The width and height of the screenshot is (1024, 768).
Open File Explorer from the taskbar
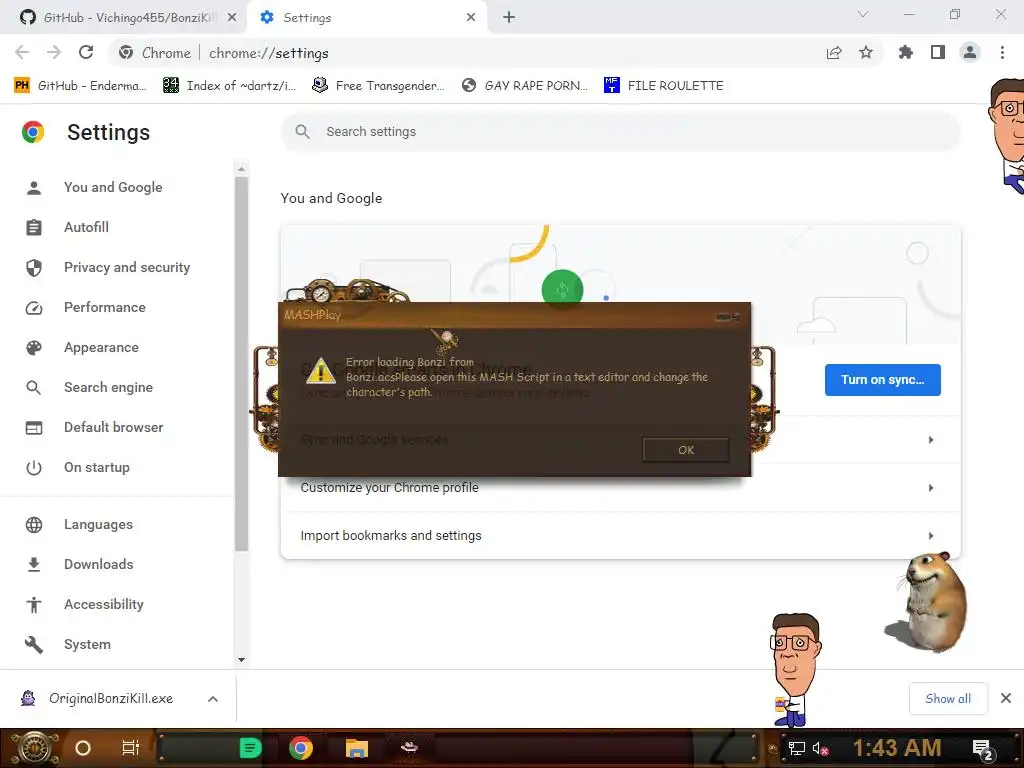[x=357, y=748]
